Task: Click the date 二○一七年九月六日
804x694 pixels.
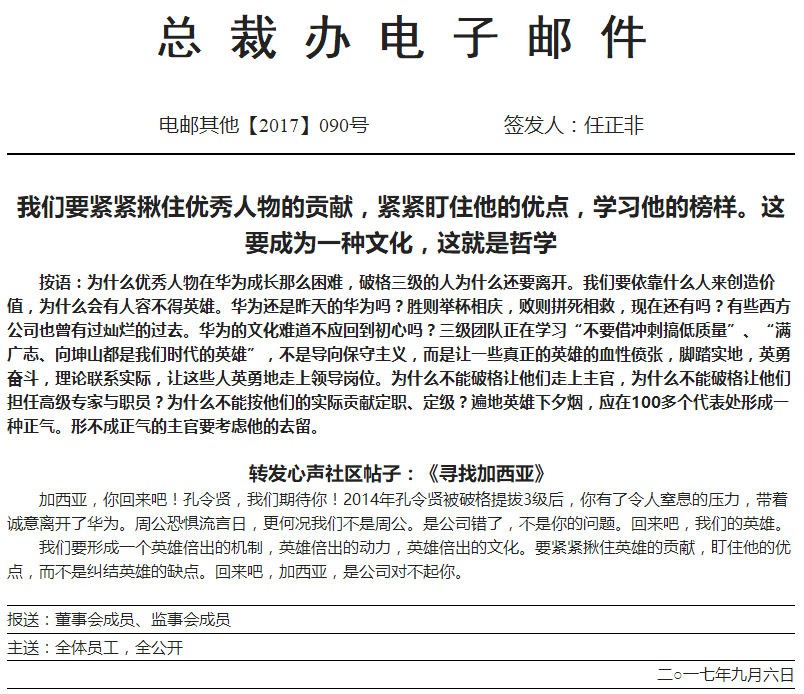Action: click(x=726, y=675)
